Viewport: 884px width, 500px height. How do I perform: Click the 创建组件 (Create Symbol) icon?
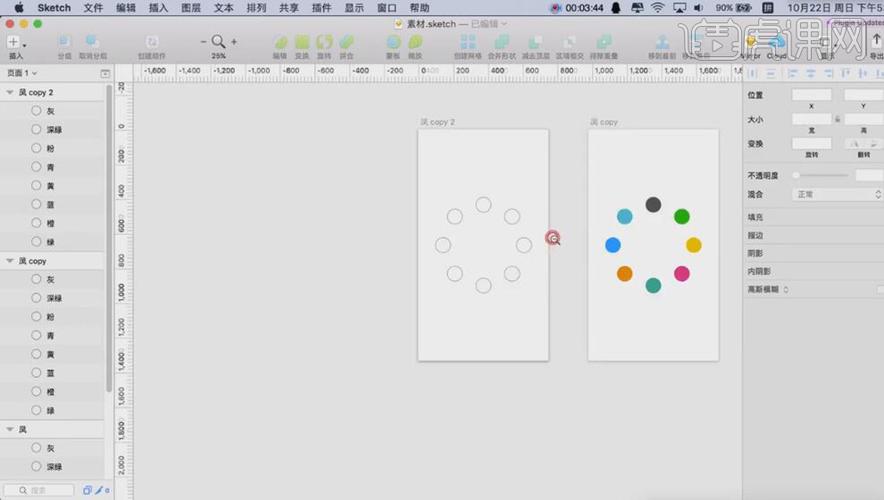coord(151,43)
